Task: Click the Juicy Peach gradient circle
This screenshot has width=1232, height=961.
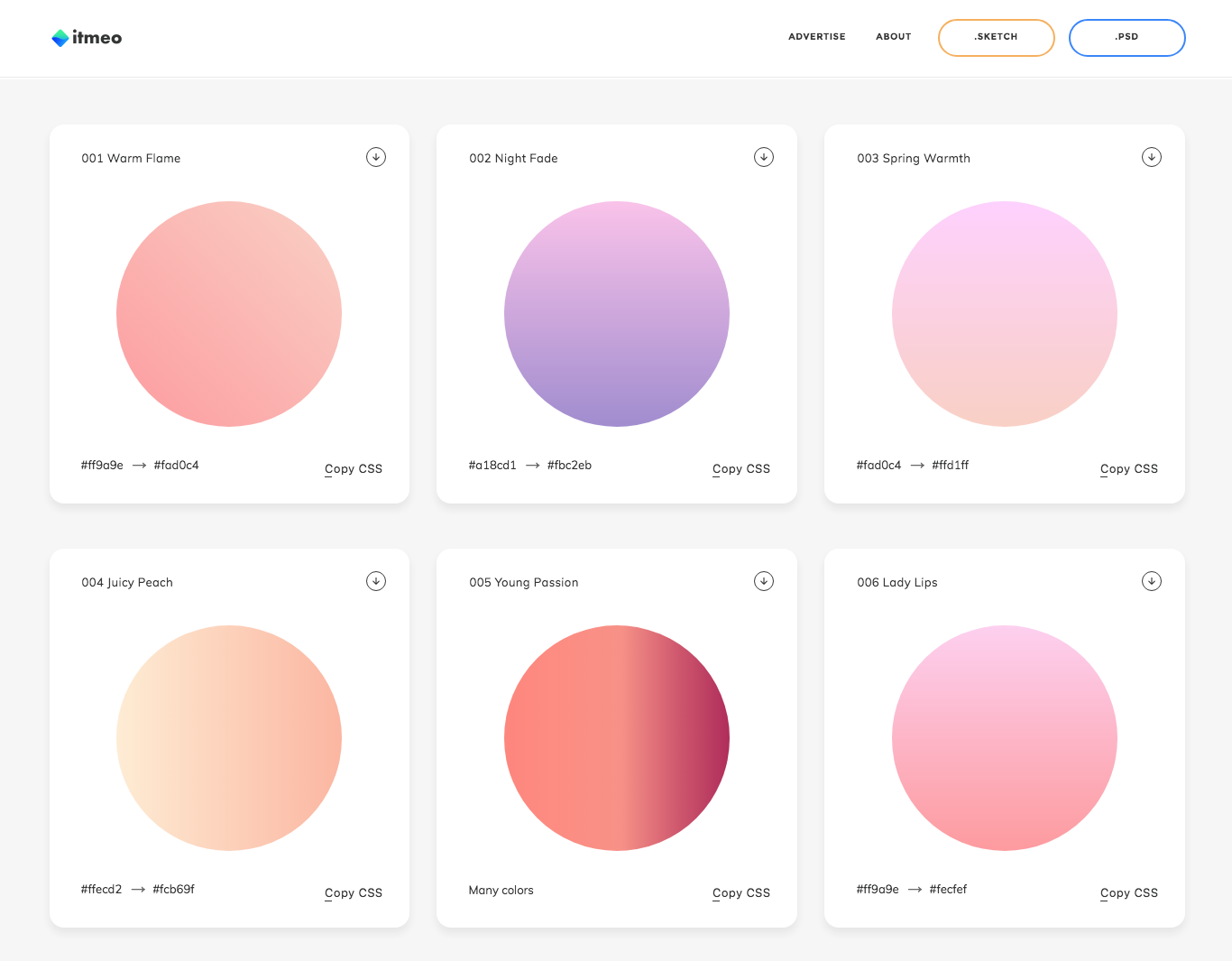Action: tap(229, 738)
